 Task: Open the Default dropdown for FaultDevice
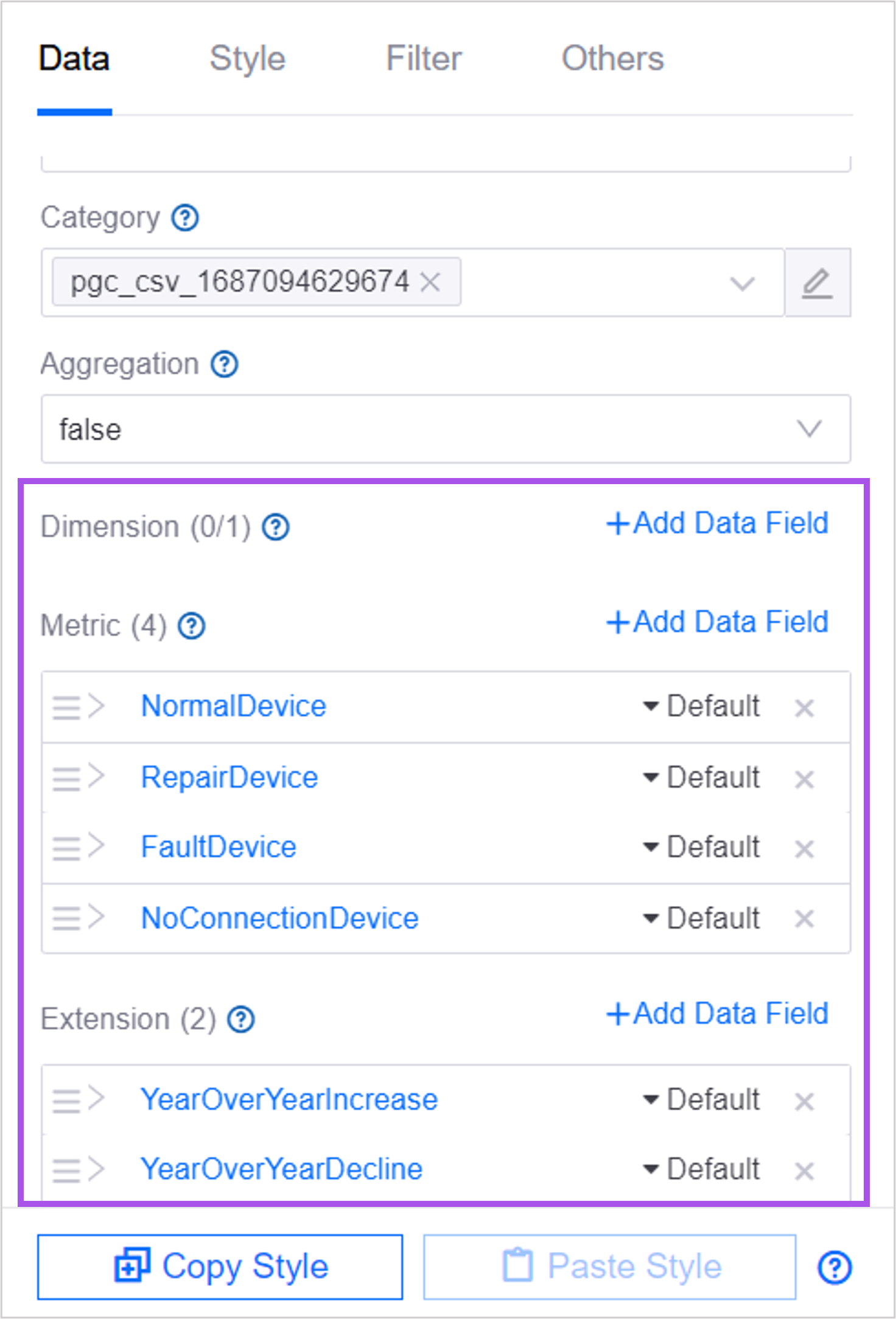[701, 847]
